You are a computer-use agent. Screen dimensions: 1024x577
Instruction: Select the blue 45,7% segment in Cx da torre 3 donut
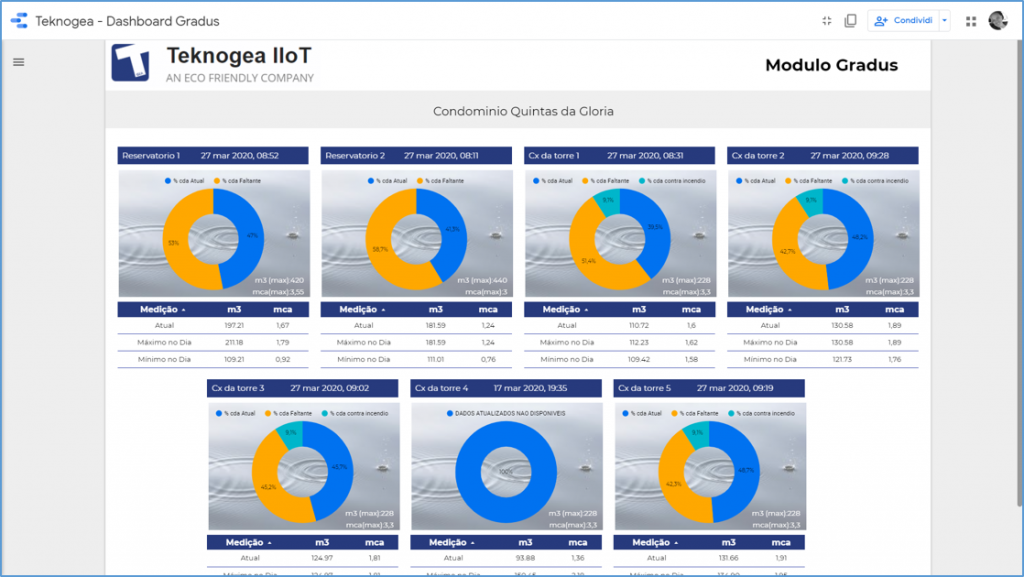(x=338, y=467)
